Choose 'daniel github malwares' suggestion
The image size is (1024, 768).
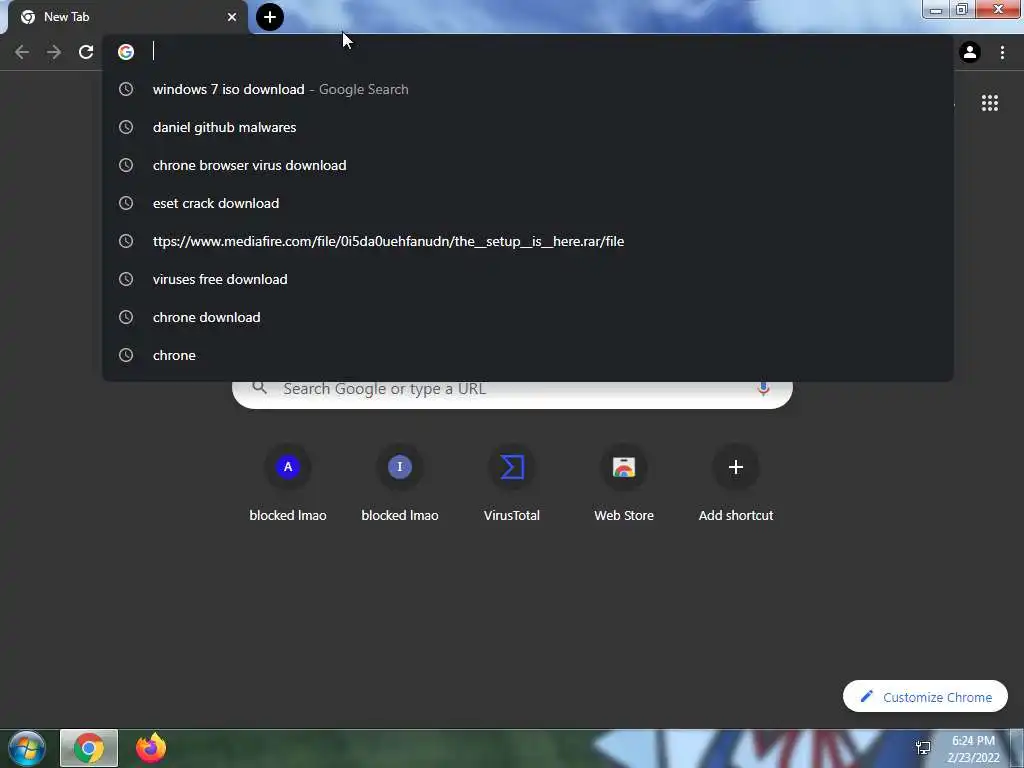528,127
